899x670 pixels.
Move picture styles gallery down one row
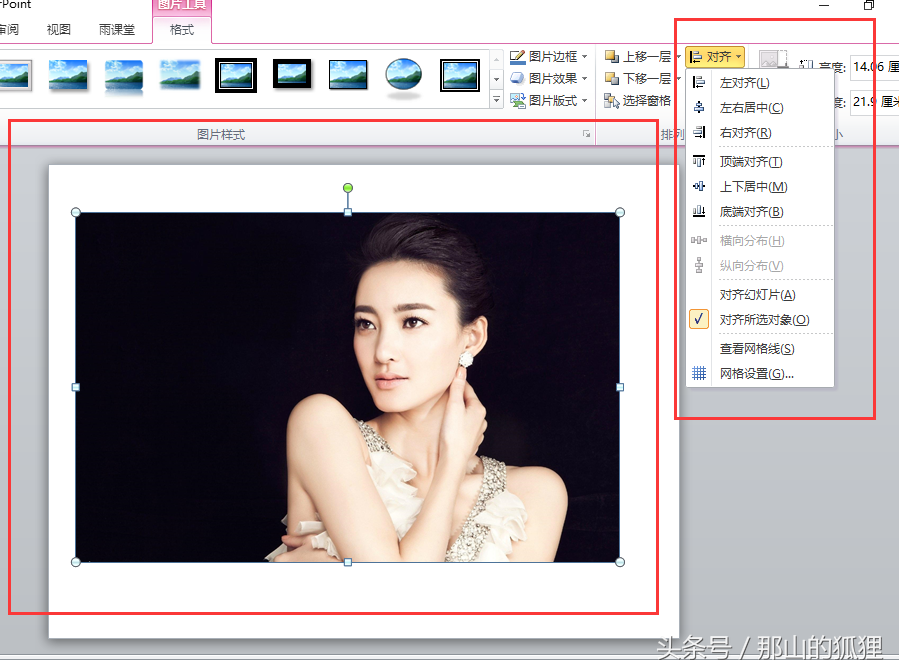coord(497,79)
